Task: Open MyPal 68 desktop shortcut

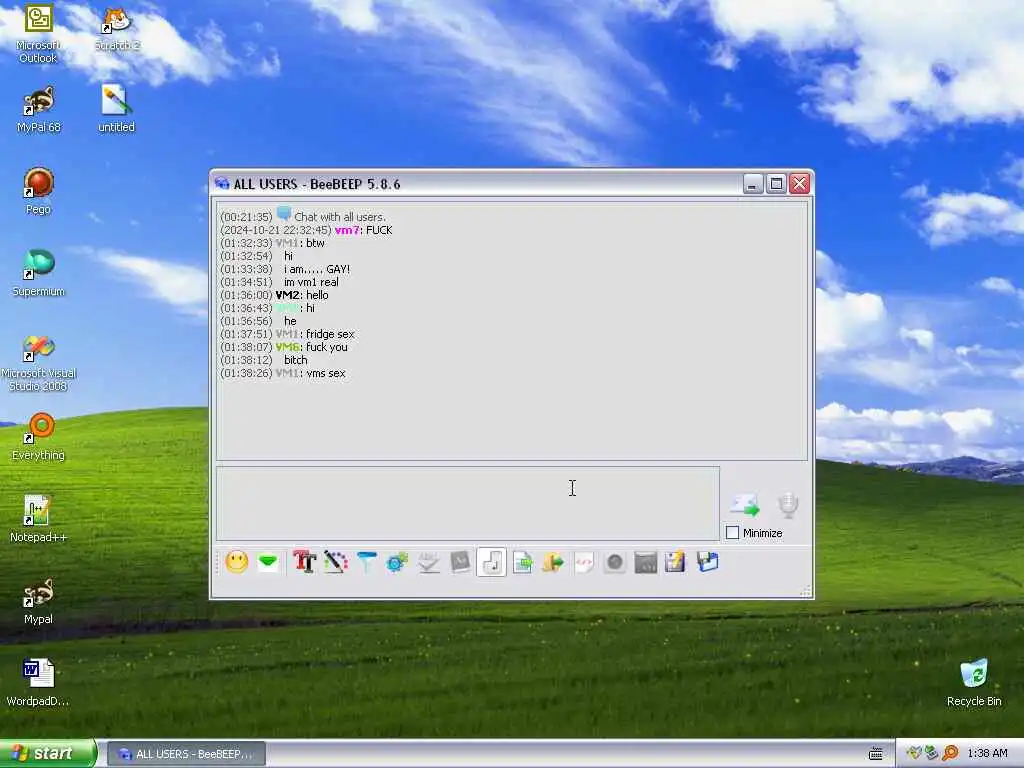Action: click(38, 110)
